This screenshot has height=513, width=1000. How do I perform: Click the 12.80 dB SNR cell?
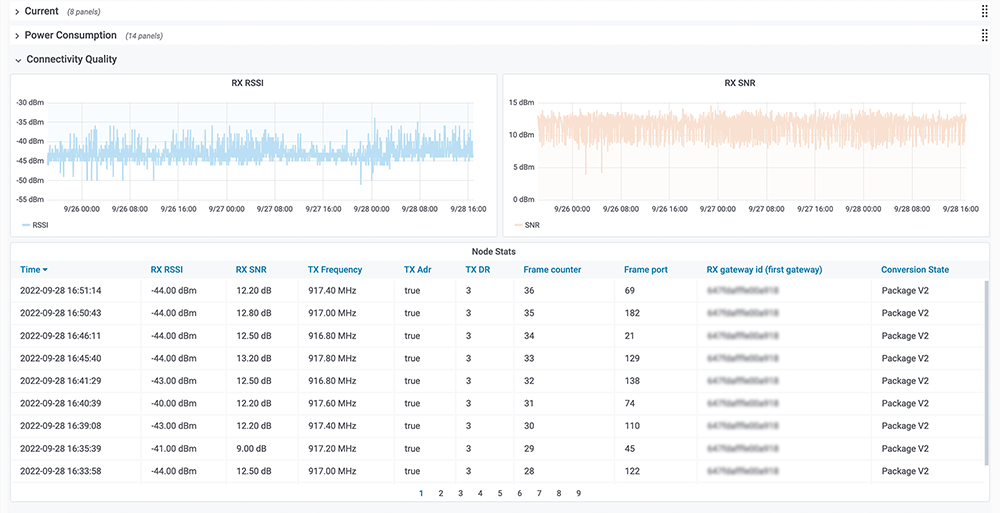pyautogui.click(x=254, y=313)
